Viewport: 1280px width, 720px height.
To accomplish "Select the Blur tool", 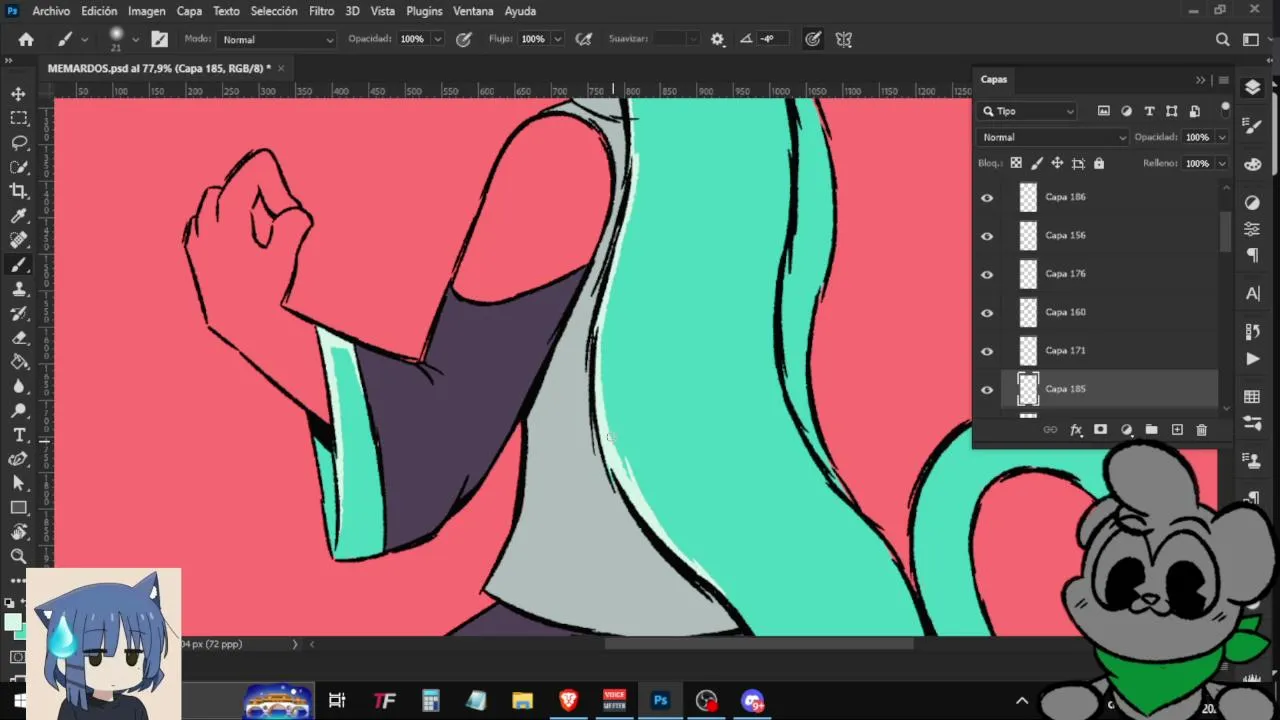I will point(18,386).
